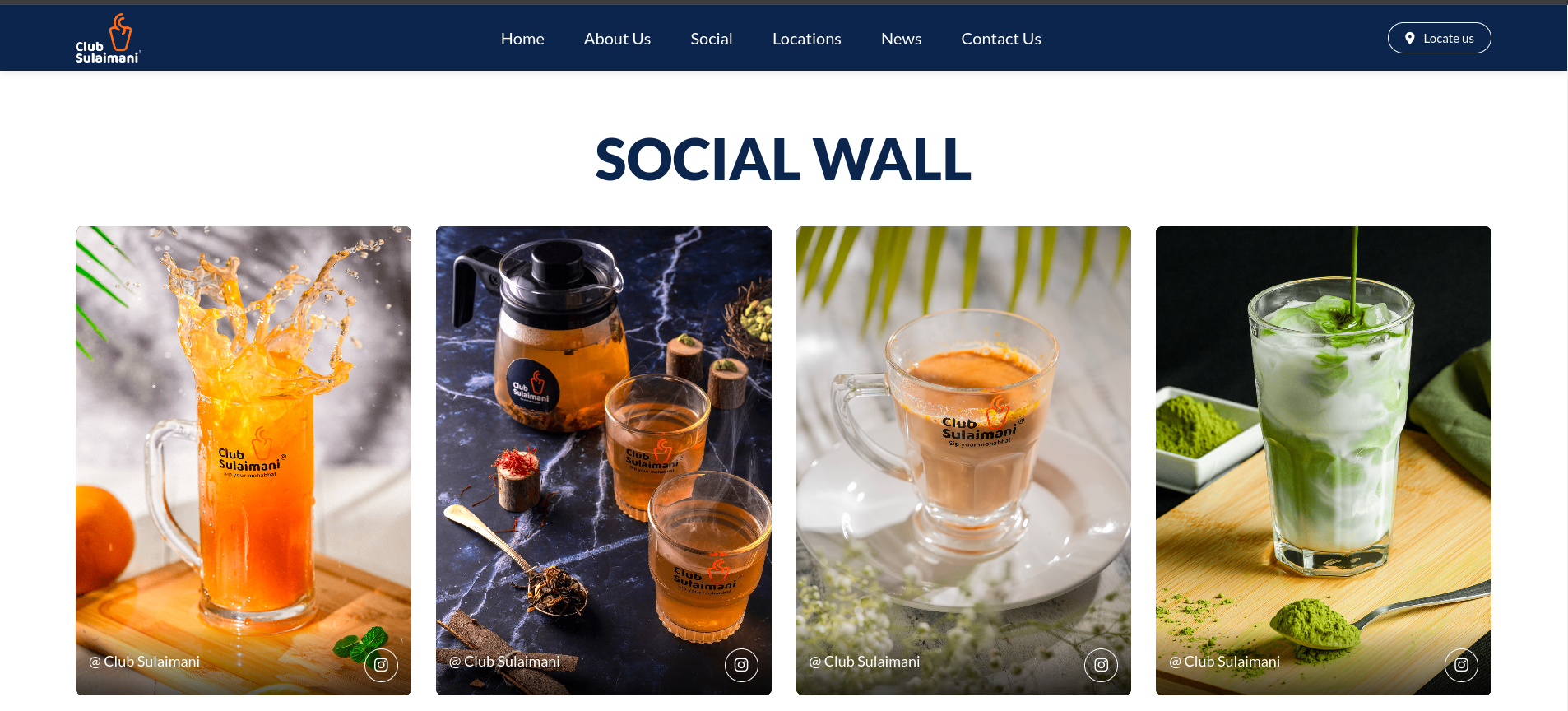
Task: Select Social in the navigation bar
Action: [x=712, y=39]
